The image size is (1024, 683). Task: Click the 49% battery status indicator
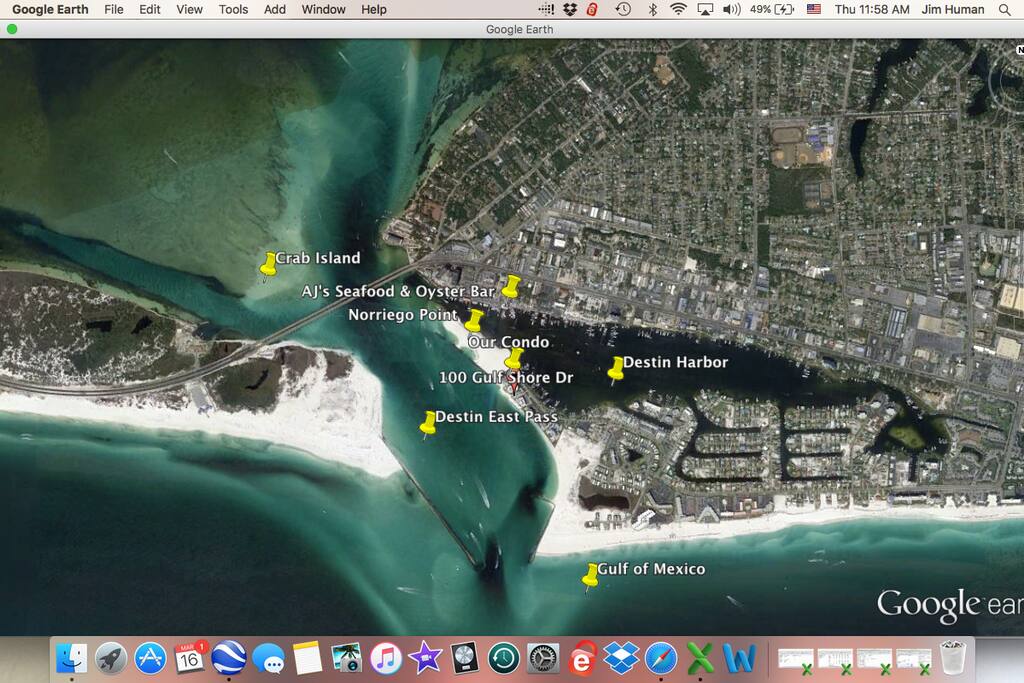pos(772,9)
